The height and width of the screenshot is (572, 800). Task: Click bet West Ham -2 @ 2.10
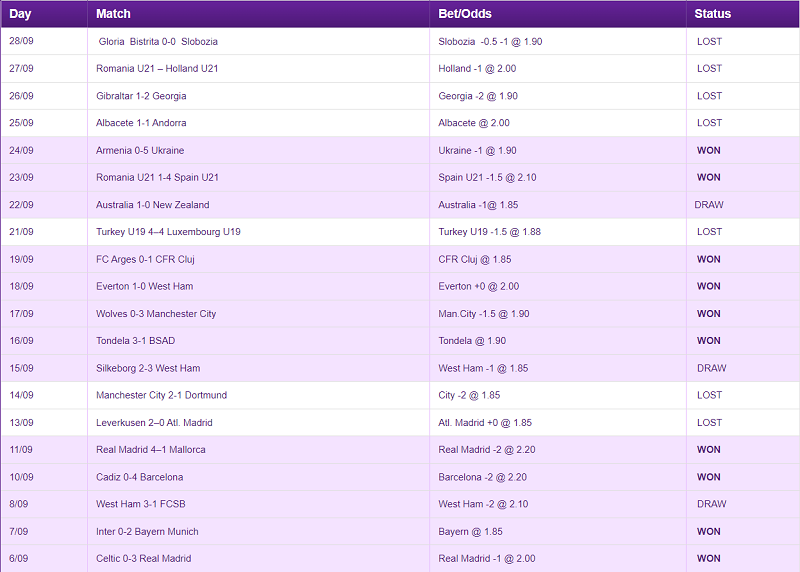coord(483,504)
